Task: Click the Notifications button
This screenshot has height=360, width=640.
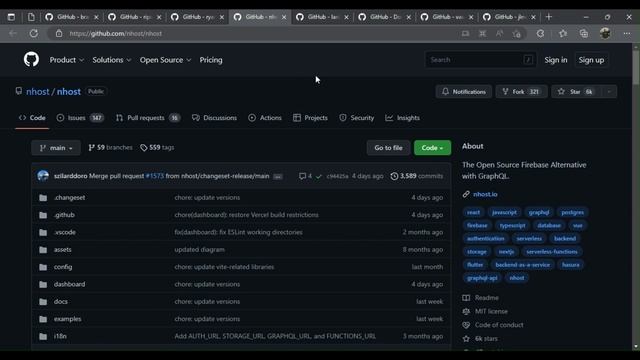Action: pyautogui.click(x=464, y=92)
